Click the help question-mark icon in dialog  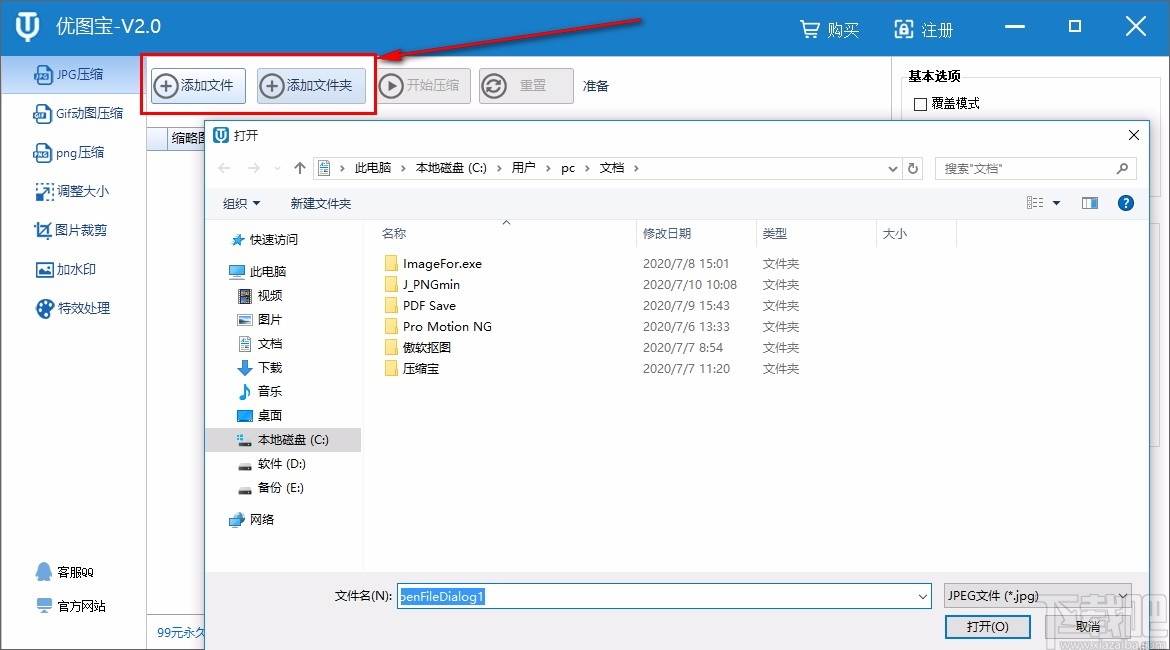tap(1125, 203)
